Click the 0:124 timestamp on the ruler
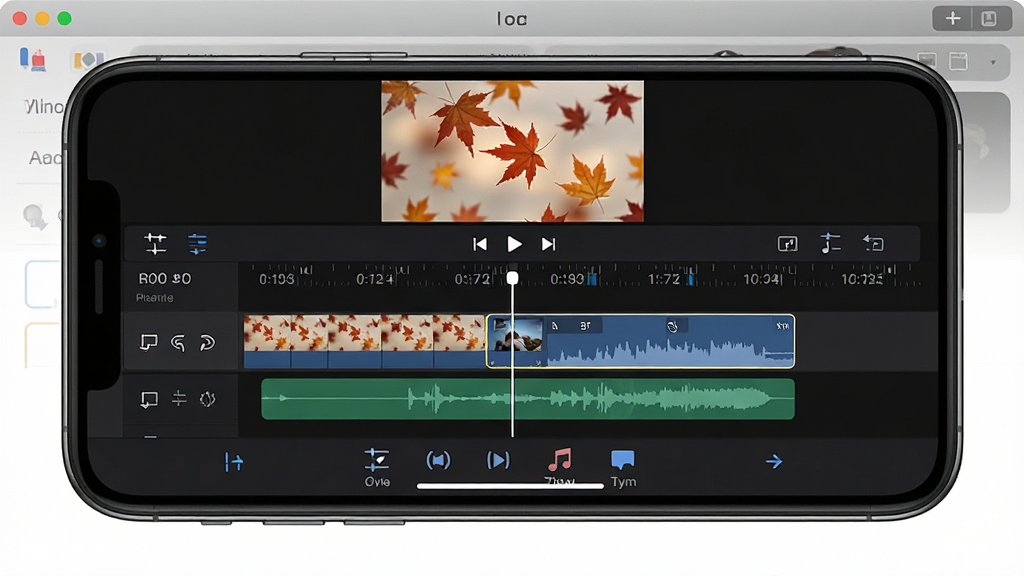The image size is (1024, 576). (374, 280)
